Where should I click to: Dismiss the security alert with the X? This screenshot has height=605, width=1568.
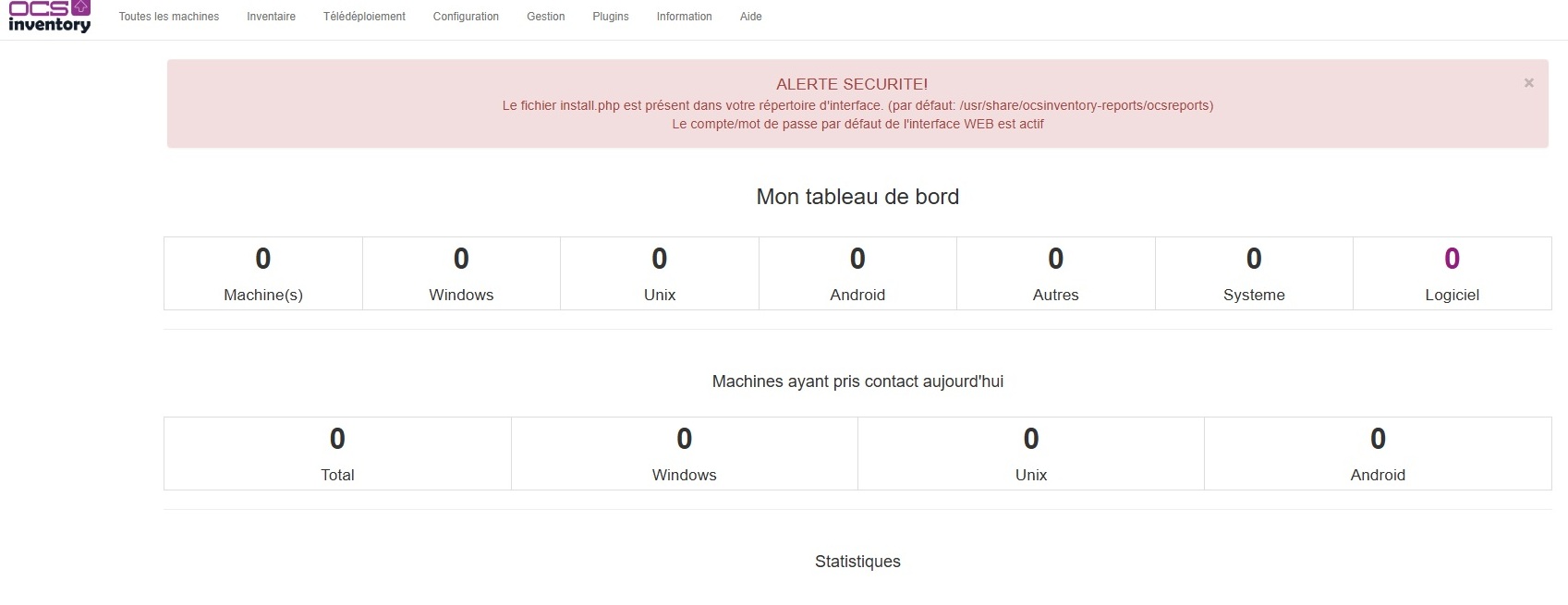point(1528,81)
